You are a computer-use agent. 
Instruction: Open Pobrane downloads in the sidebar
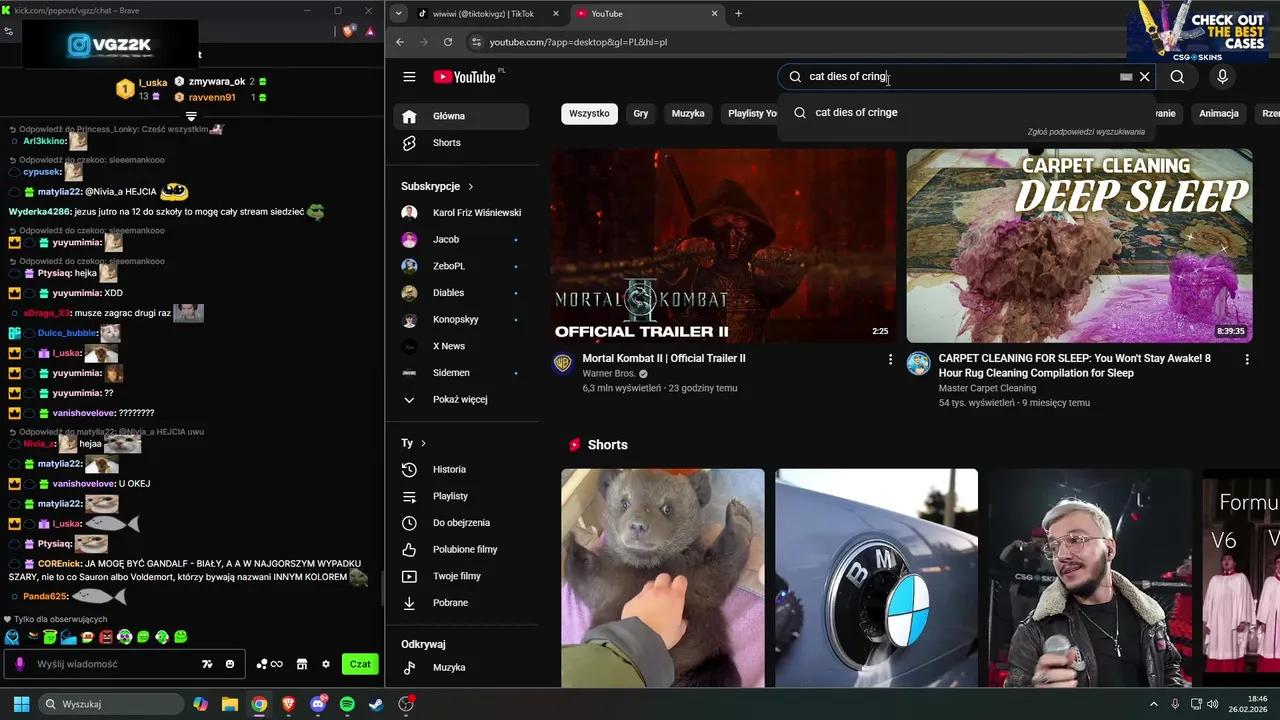coord(461,603)
